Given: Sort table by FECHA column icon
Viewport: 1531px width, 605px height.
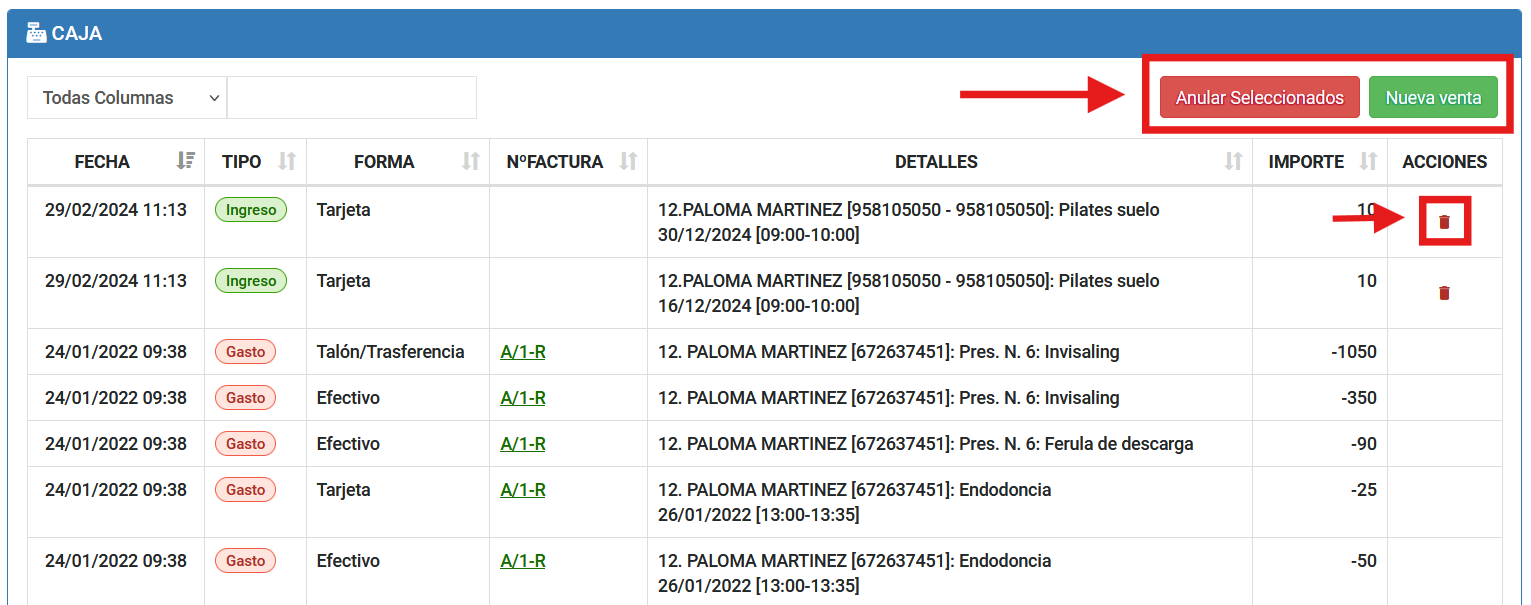Looking at the screenshot, I should point(185,161).
